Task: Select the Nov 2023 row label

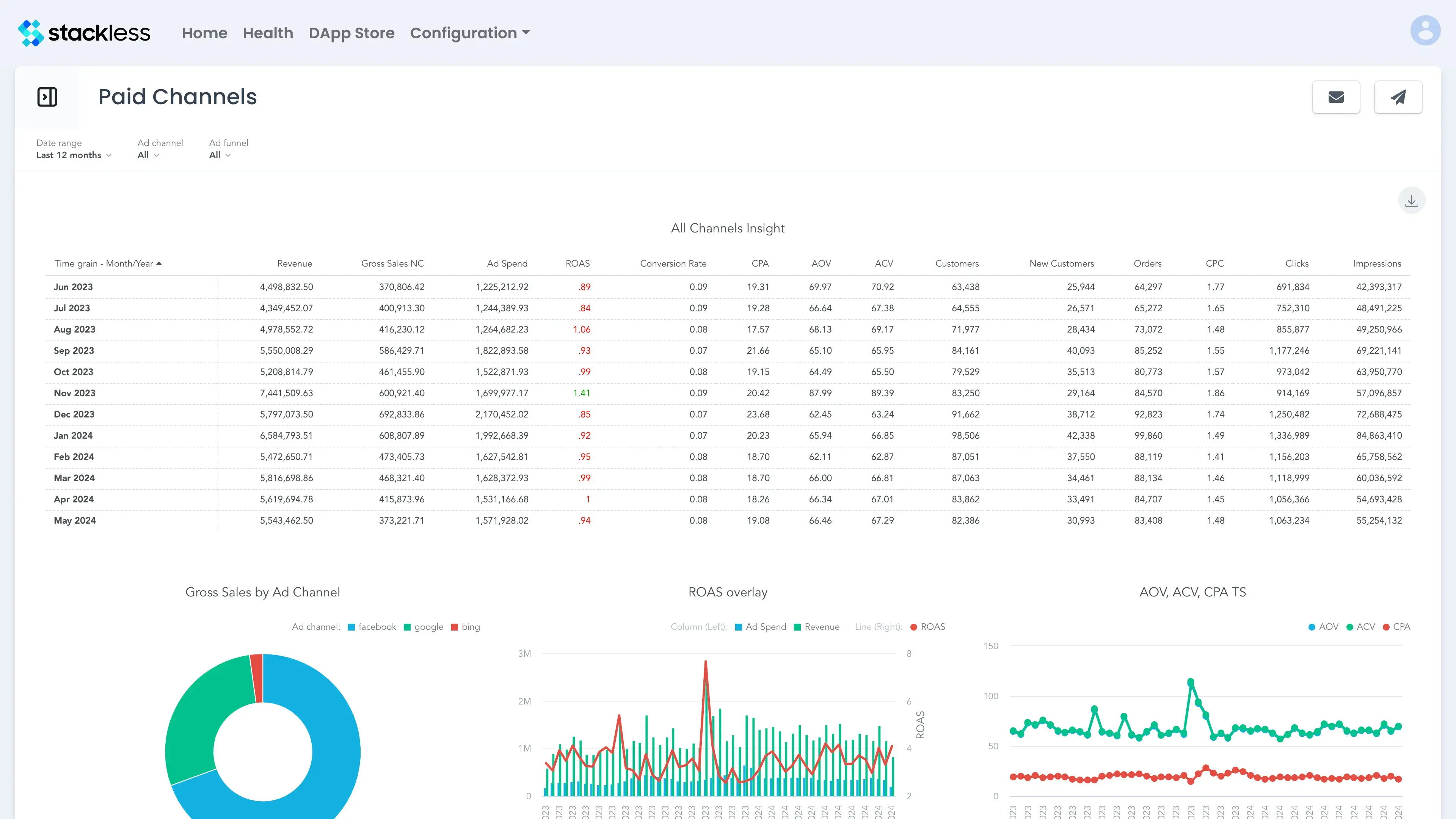Action: (75, 393)
